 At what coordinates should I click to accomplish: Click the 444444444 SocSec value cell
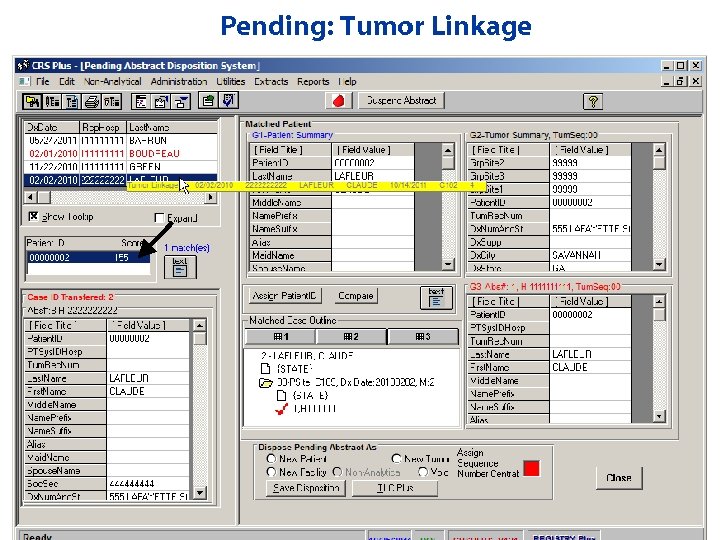[x=148, y=484]
